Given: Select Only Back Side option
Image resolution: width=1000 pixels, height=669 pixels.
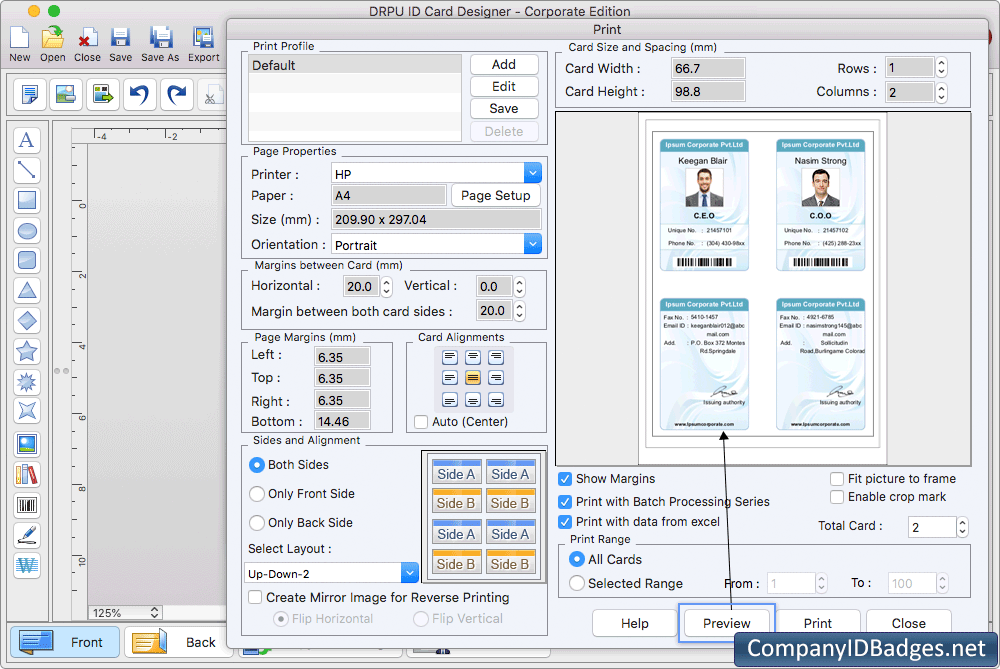Looking at the screenshot, I should point(256,523).
